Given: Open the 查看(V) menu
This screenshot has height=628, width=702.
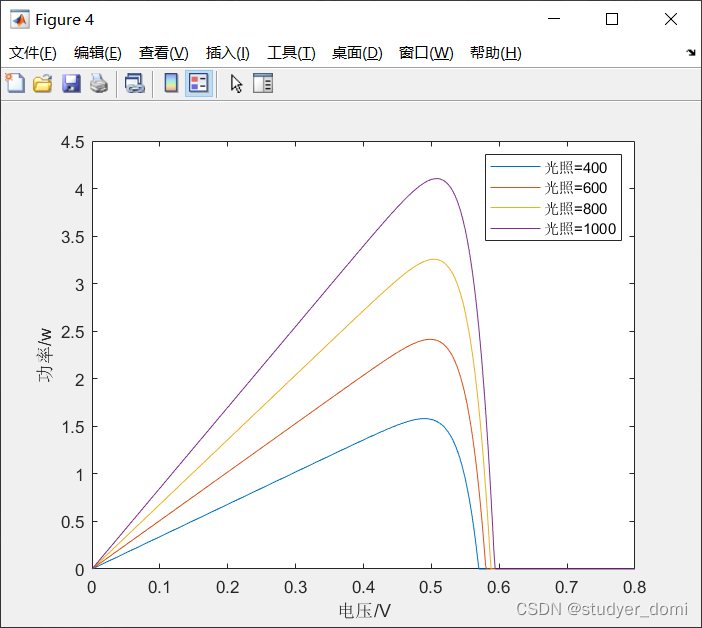Looking at the screenshot, I should coord(163,53).
